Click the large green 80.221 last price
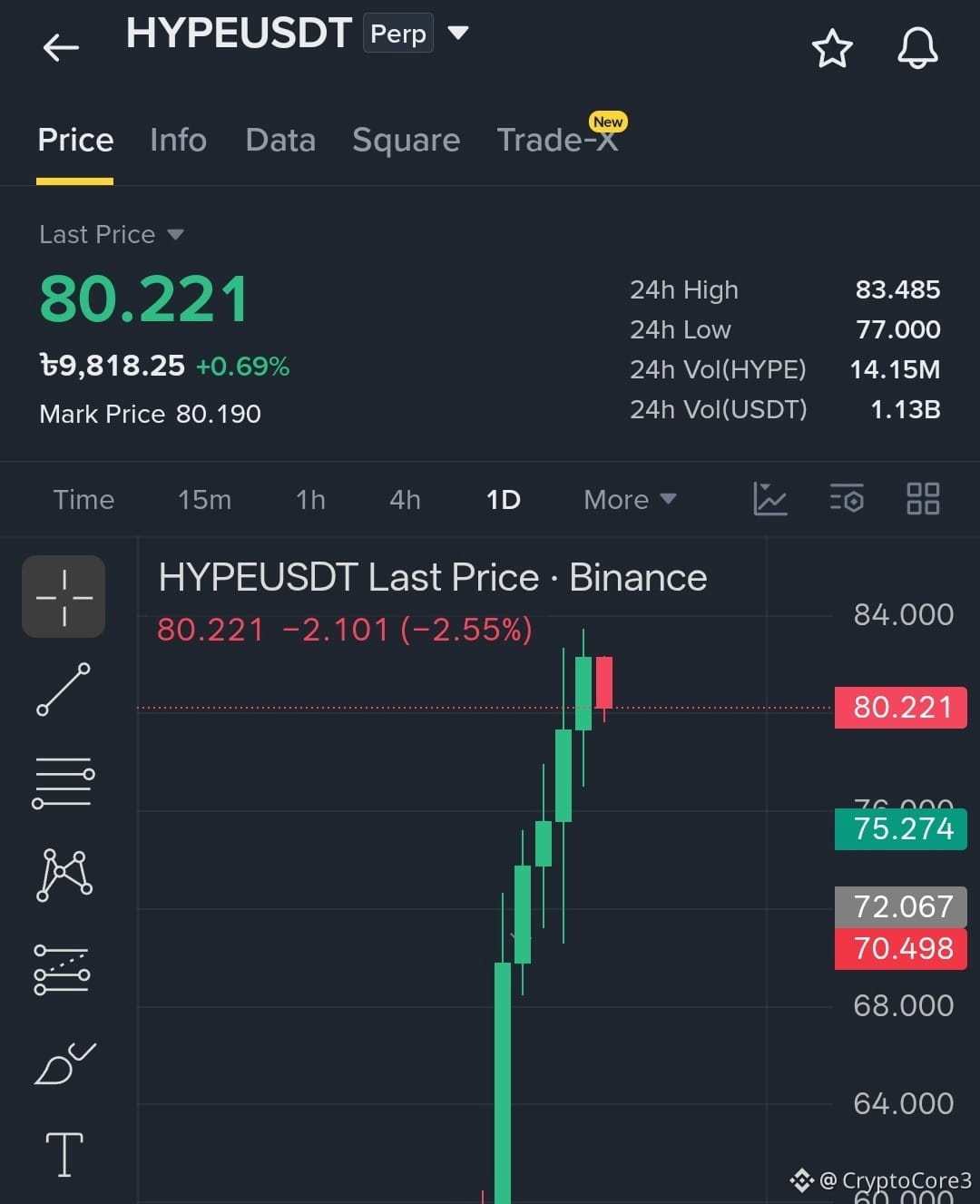 143,300
